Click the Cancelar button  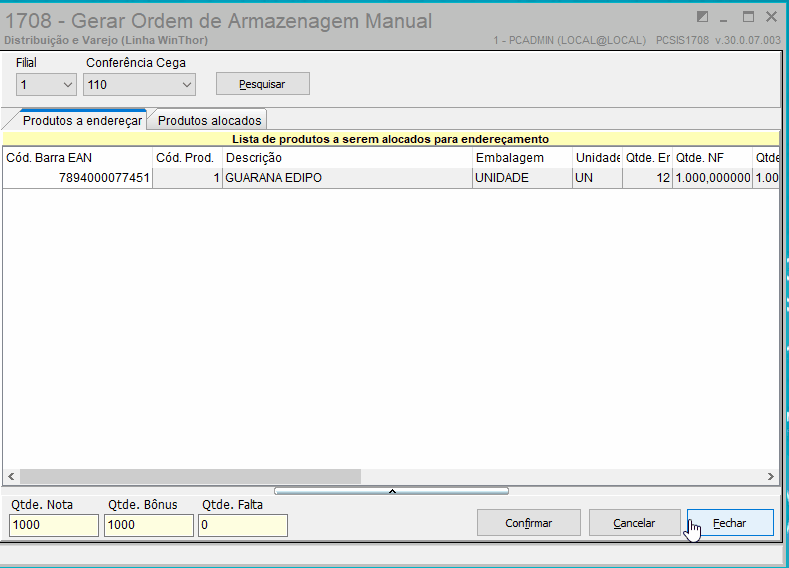pos(634,523)
